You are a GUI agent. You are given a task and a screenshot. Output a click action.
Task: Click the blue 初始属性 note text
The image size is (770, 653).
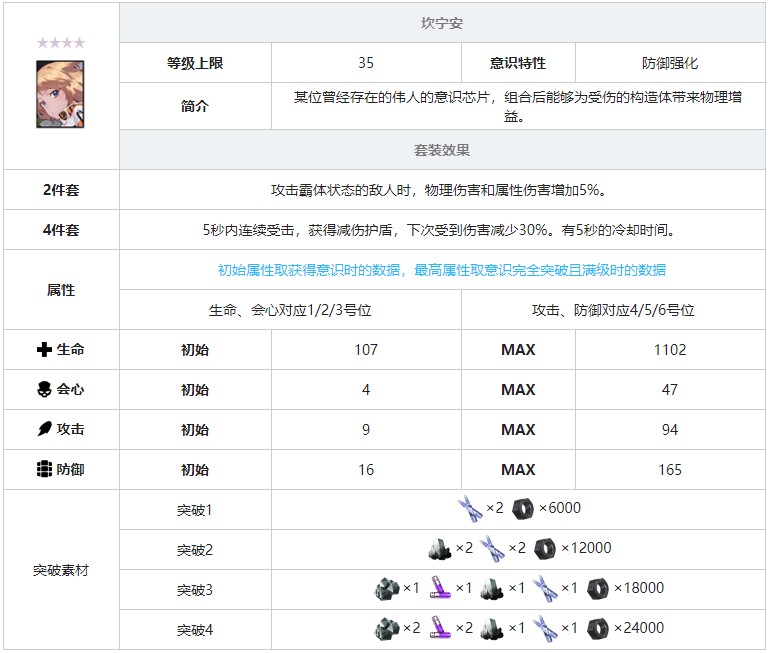pos(442,270)
